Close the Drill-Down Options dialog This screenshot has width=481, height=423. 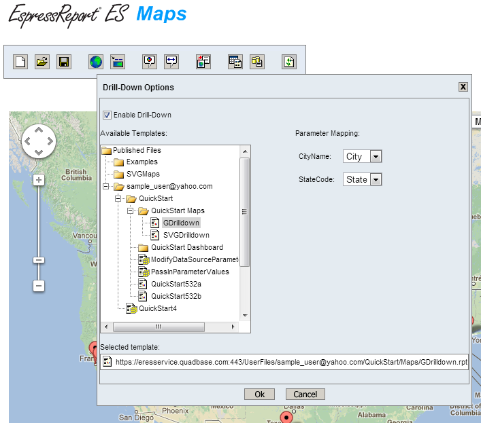[463, 87]
